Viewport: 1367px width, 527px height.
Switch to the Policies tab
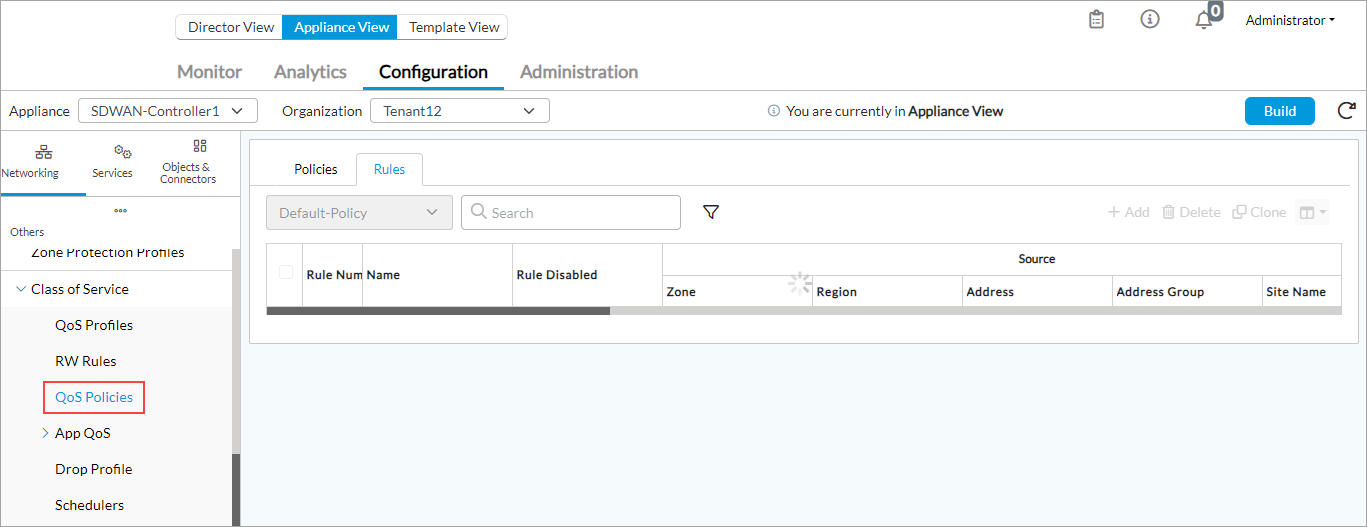point(315,169)
